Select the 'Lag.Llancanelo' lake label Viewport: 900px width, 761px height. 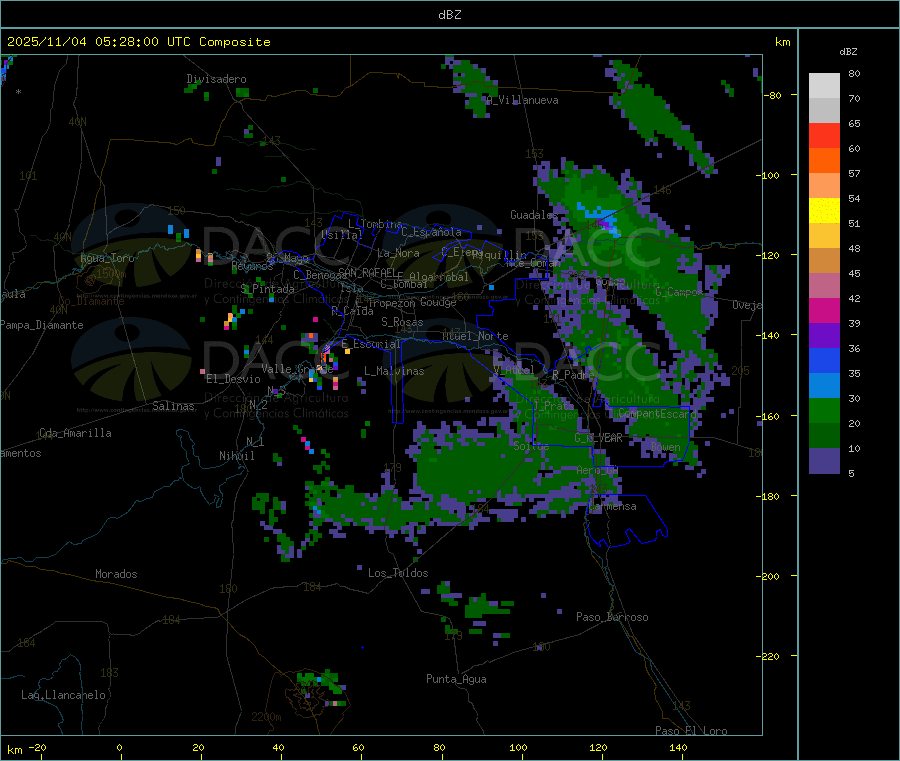tap(64, 695)
